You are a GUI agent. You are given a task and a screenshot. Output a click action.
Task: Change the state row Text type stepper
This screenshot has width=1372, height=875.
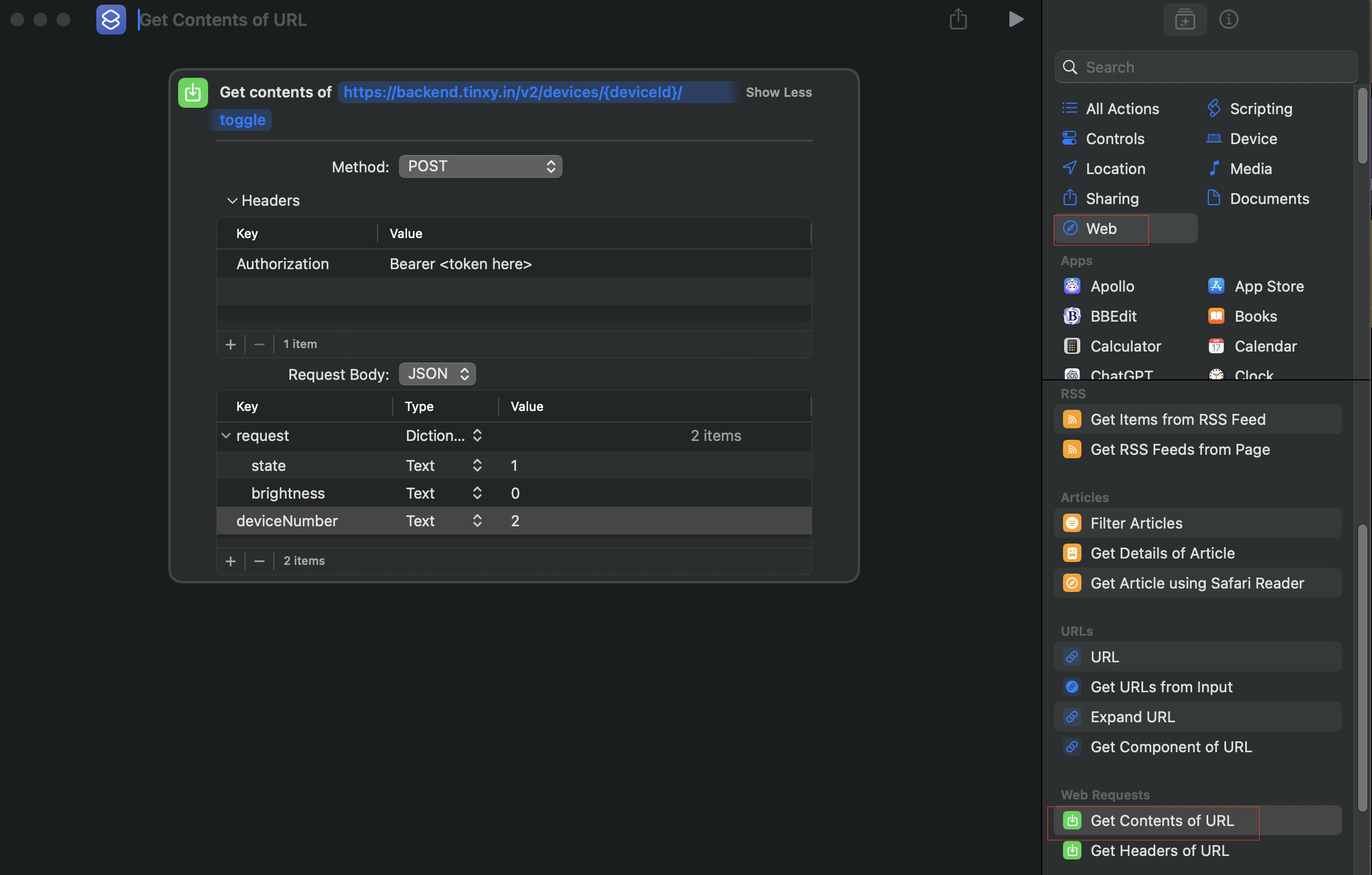(x=477, y=466)
